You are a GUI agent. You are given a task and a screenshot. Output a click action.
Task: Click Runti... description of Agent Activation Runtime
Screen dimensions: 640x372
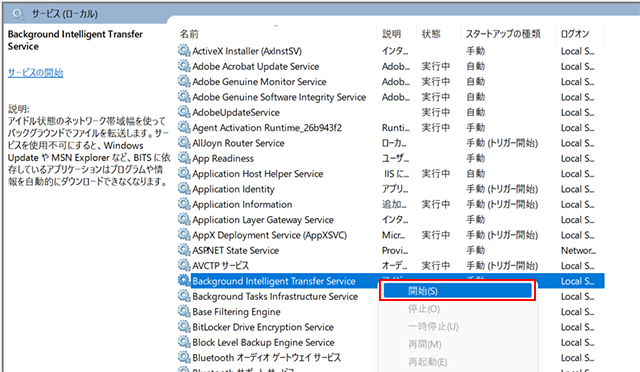pos(396,128)
